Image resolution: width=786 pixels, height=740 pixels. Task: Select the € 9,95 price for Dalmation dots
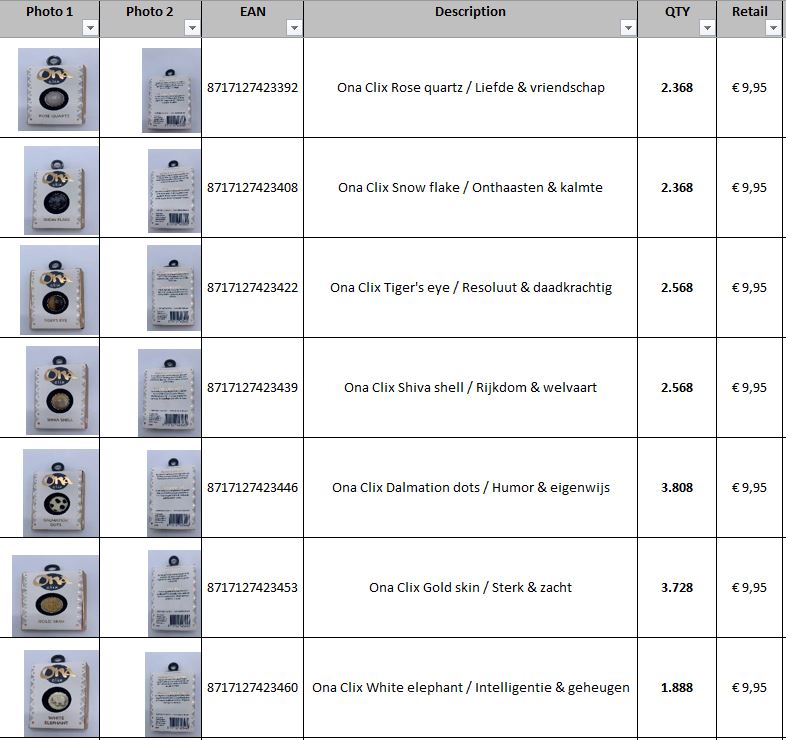click(x=749, y=487)
